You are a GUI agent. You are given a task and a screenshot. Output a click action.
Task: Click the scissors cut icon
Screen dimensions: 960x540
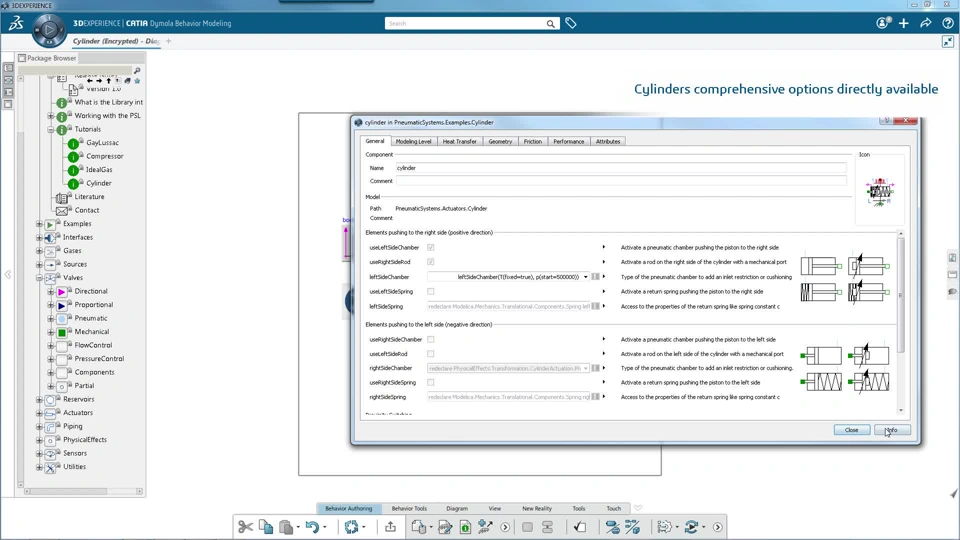pyautogui.click(x=246, y=527)
